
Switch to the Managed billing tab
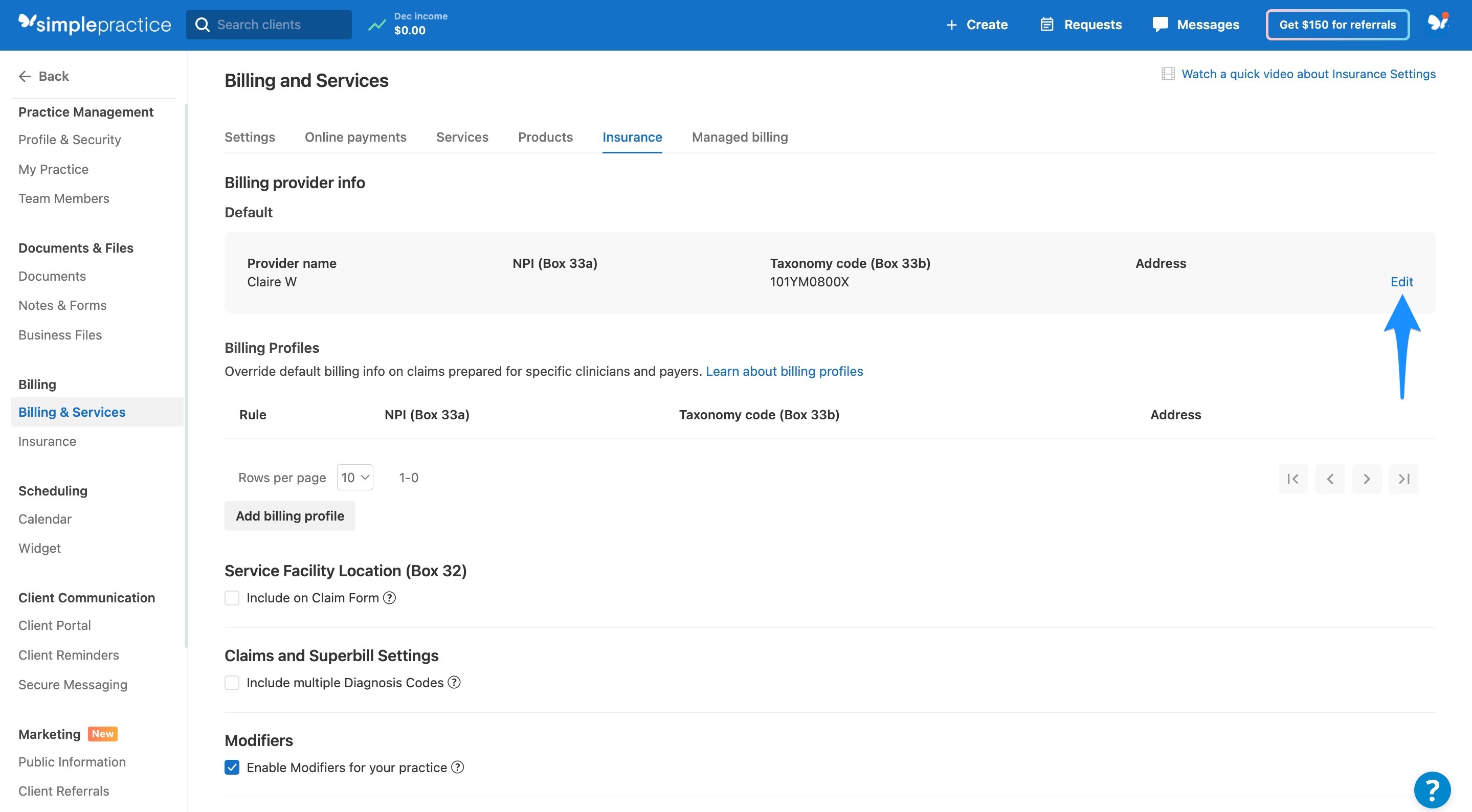[x=740, y=137]
